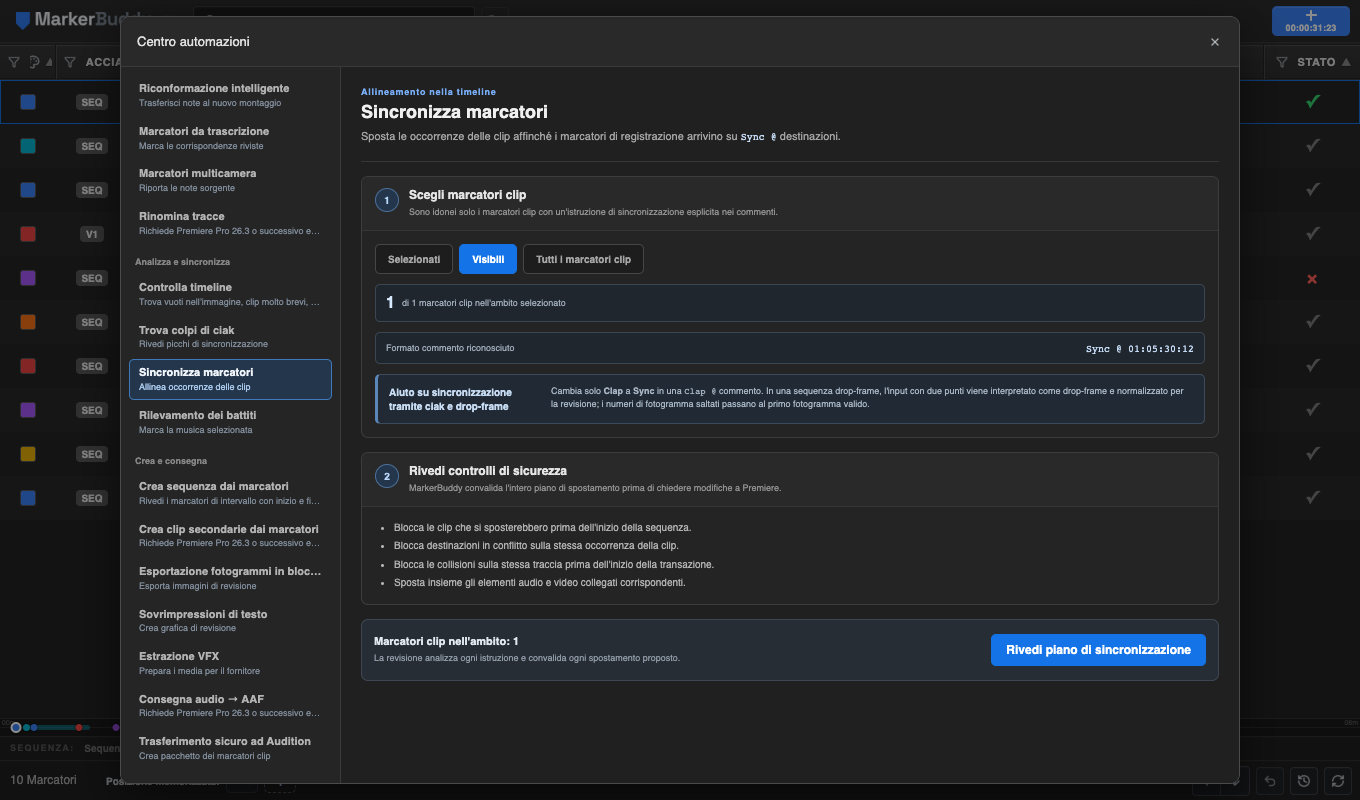Click the plus add-marker button at 00:00:31:23
The height and width of the screenshot is (800, 1360).
tap(1310, 21)
